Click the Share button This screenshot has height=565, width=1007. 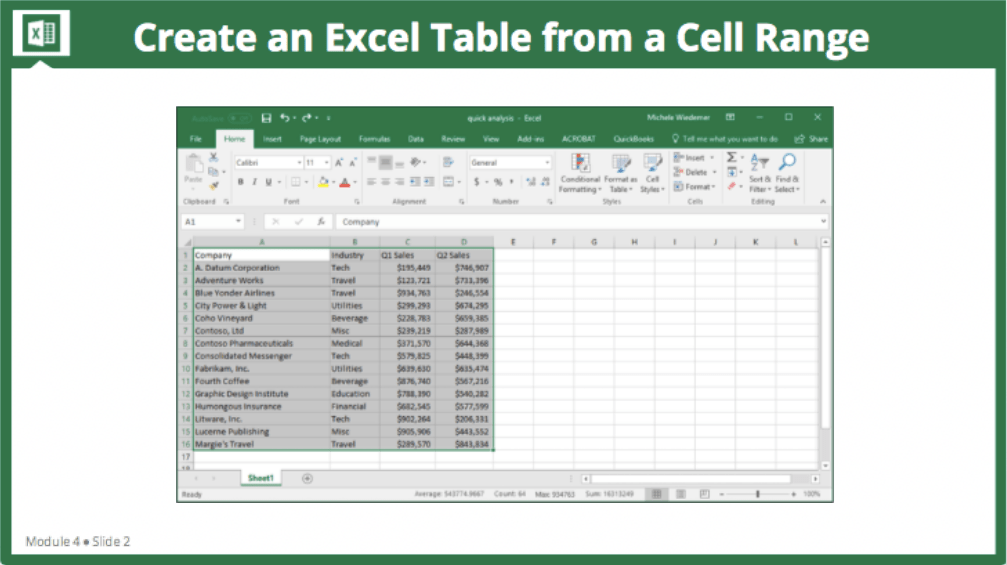point(812,139)
